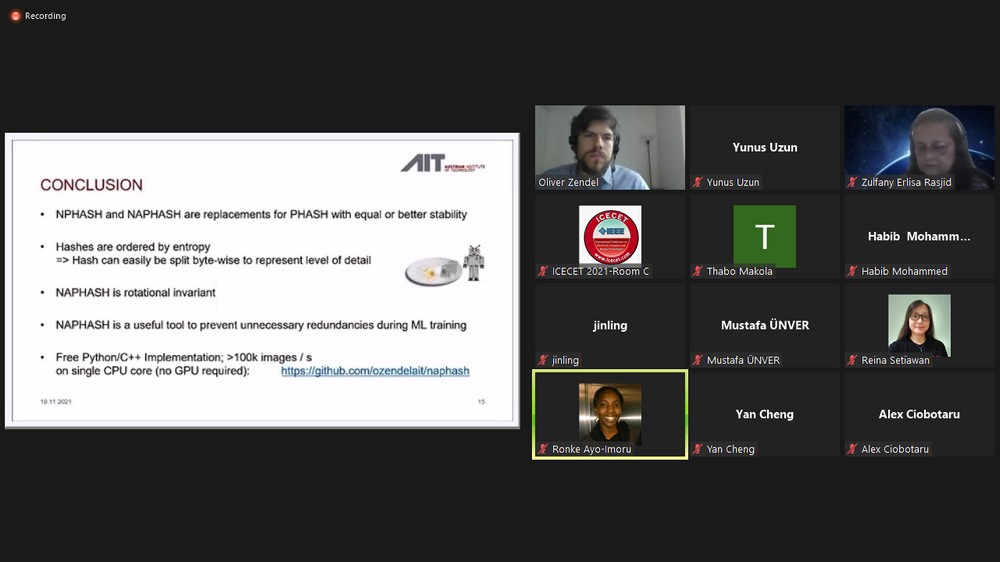
Task: Click the green T avatar of Thabo Makola
Action: coord(764,236)
